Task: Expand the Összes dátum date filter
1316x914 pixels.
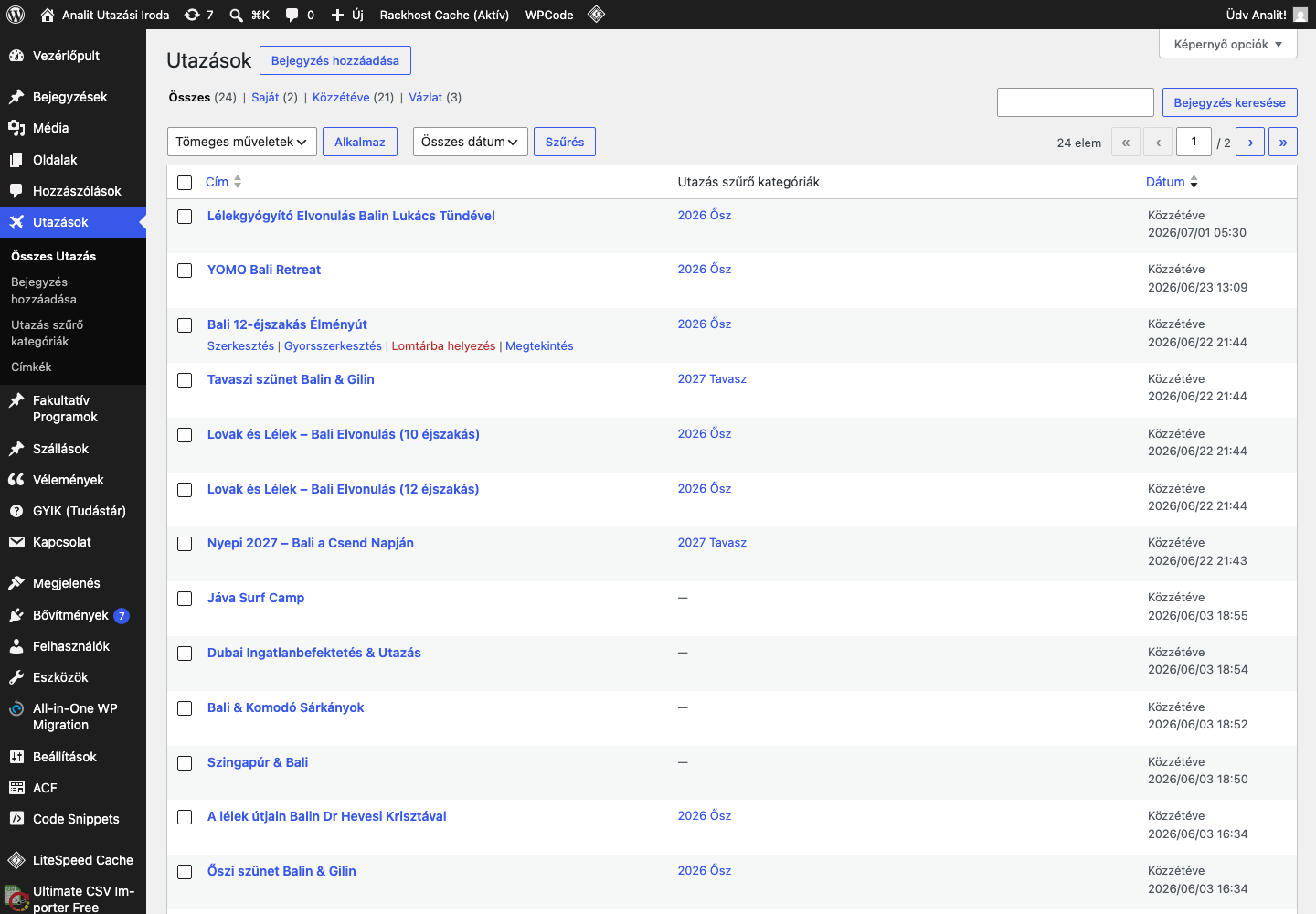Action: pyautogui.click(x=471, y=142)
